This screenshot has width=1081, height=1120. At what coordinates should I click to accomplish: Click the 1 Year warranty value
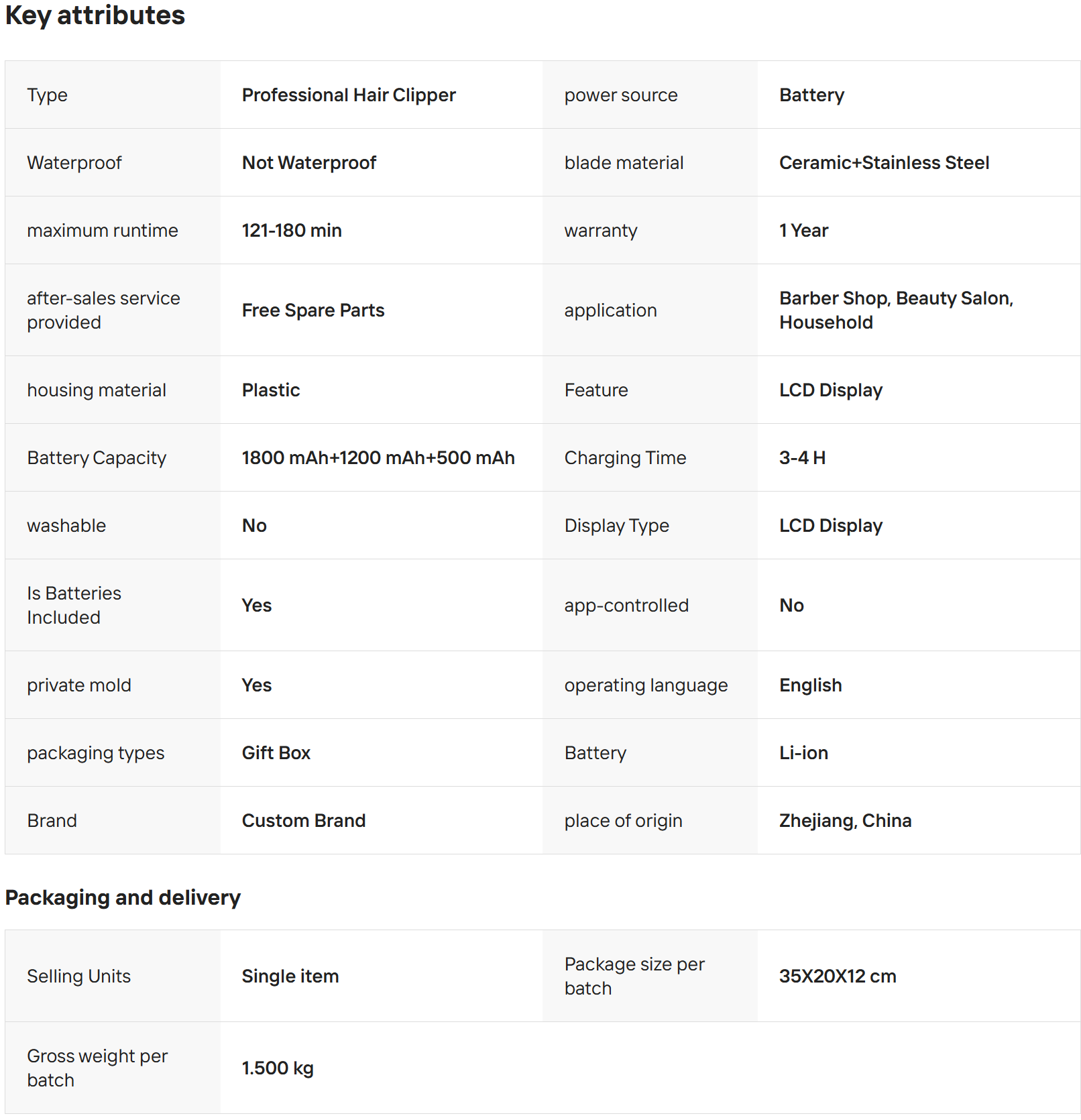click(803, 231)
